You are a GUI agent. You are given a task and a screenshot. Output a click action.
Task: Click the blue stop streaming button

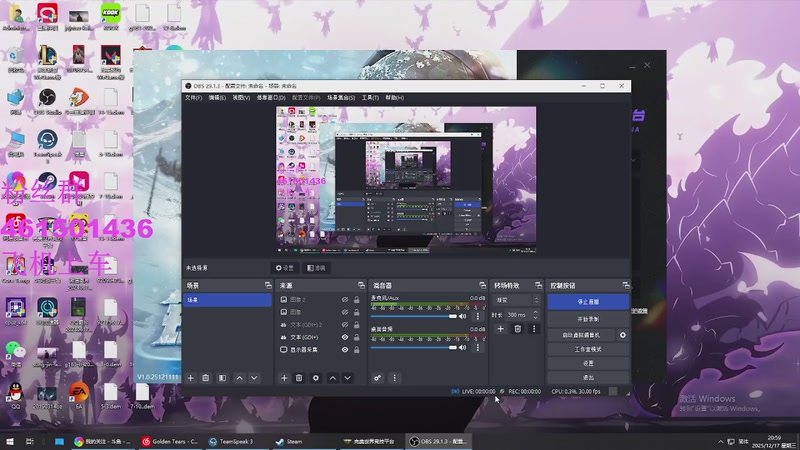point(588,302)
